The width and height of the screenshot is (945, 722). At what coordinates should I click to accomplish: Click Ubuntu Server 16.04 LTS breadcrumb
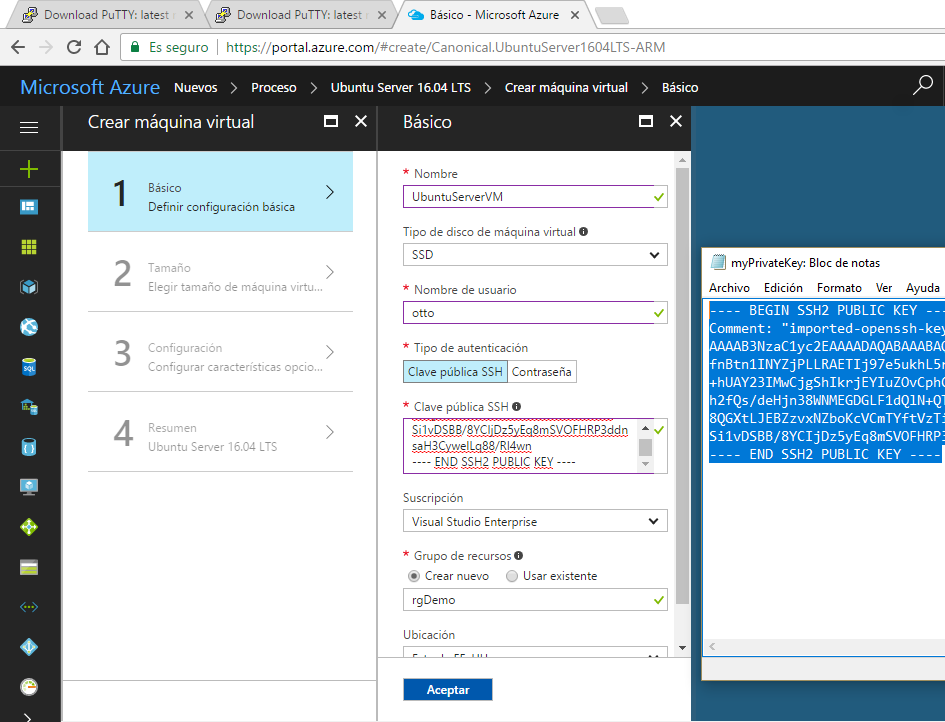pyautogui.click(x=401, y=87)
